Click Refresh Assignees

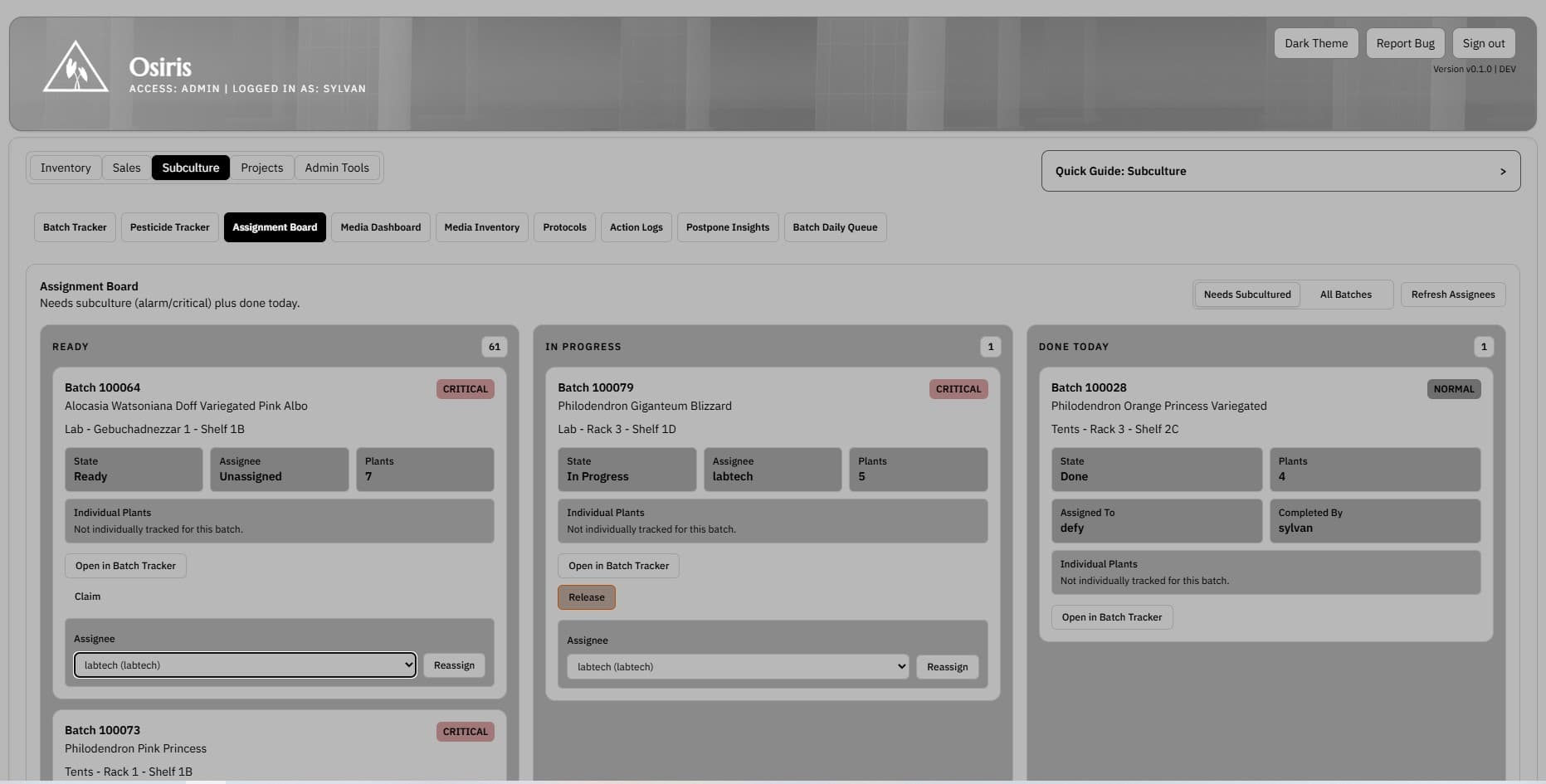coord(1453,294)
